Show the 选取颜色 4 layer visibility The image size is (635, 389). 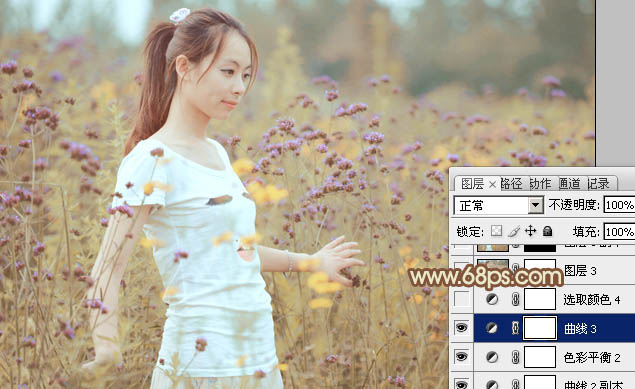pyautogui.click(x=461, y=299)
